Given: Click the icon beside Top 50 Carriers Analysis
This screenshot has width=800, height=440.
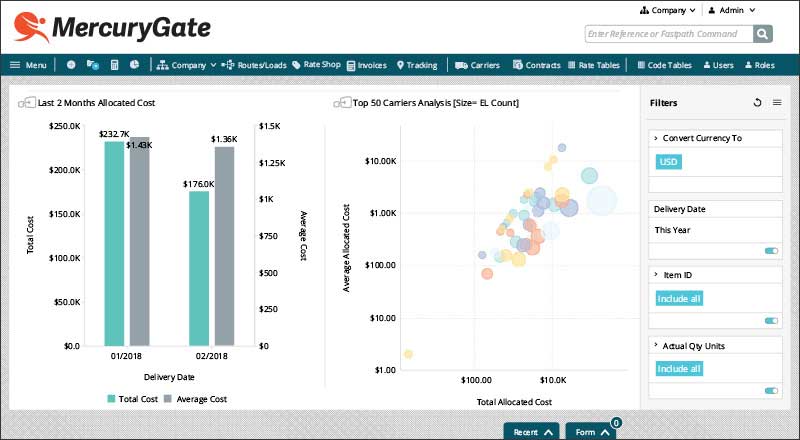Looking at the screenshot, I should 342,103.
